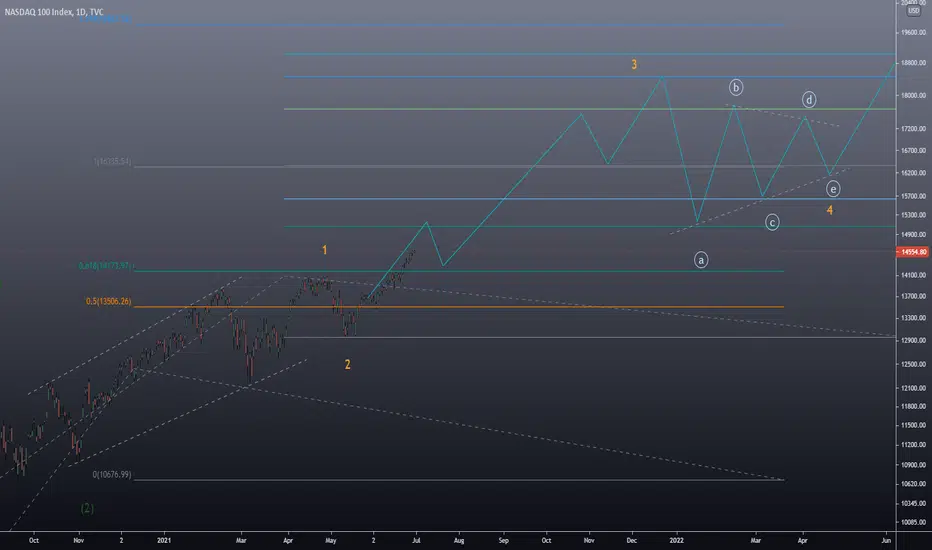Click the orange wave label 4
932x550 pixels.
point(830,210)
